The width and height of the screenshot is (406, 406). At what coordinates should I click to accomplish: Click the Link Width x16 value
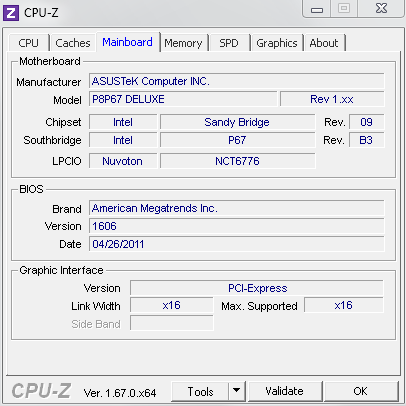[x=171, y=305]
